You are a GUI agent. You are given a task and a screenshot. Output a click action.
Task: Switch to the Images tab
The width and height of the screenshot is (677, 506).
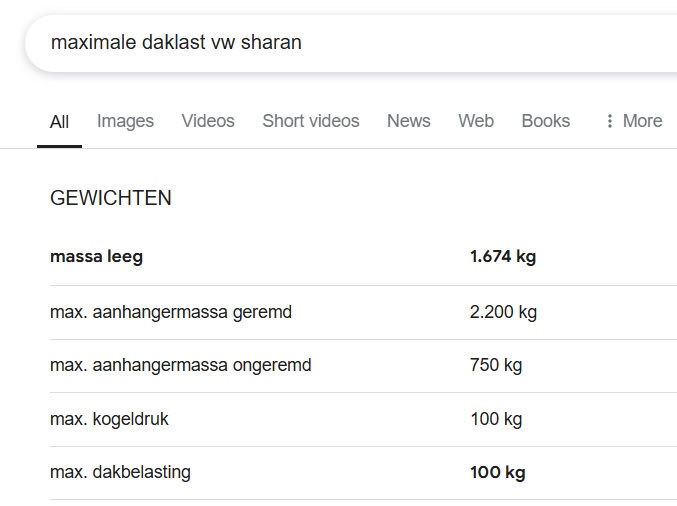[x=125, y=121]
